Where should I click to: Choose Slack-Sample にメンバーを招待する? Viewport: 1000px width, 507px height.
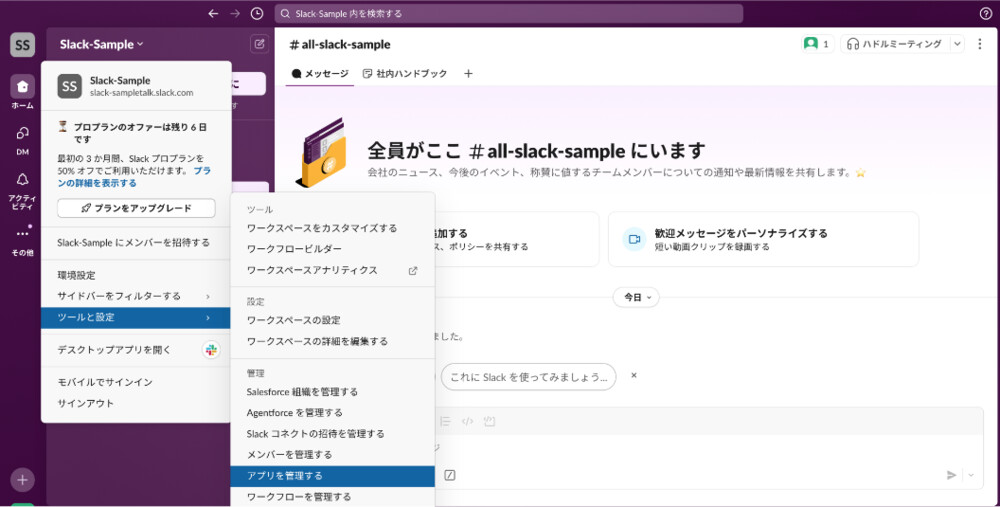tap(135, 242)
